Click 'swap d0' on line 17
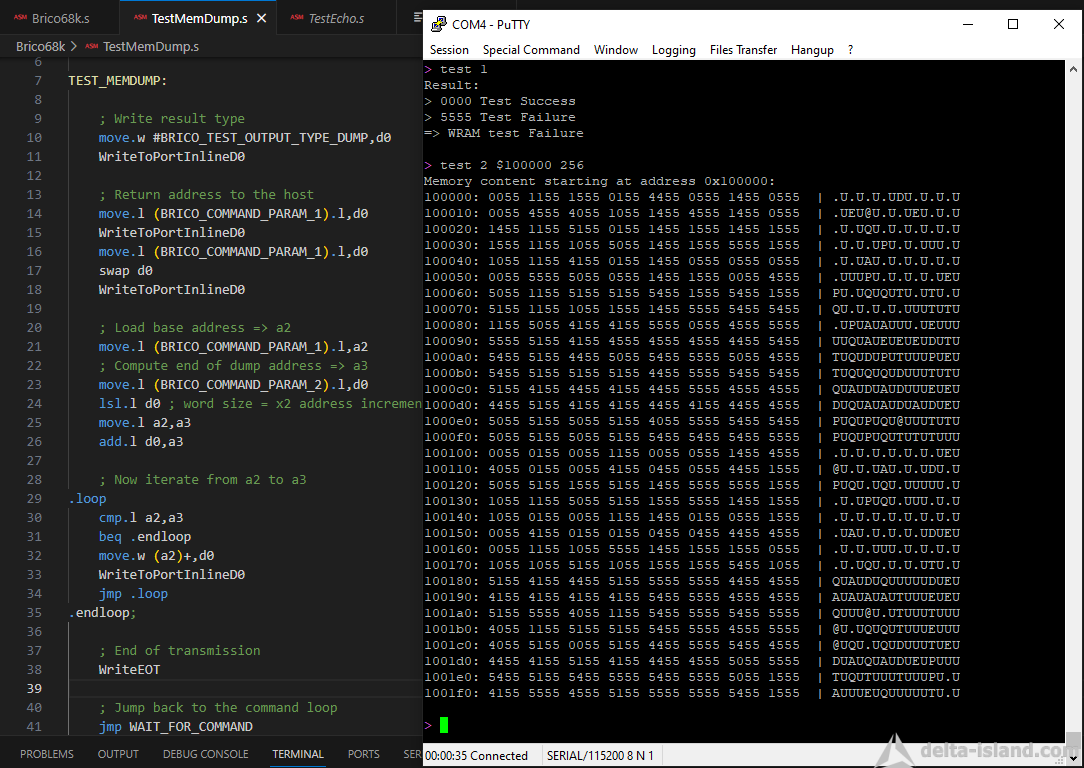 tap(126, 270)
